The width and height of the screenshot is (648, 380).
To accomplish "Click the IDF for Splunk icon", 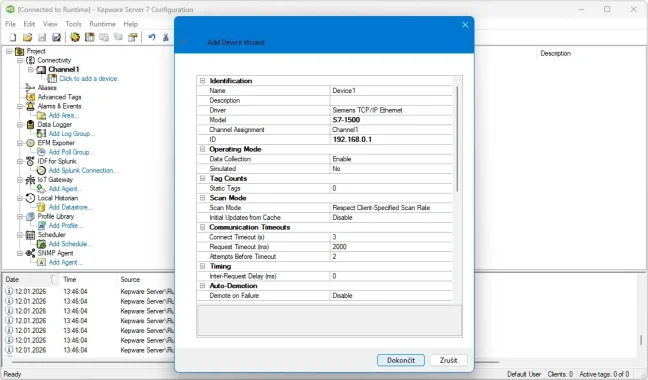I will (30, 161).
